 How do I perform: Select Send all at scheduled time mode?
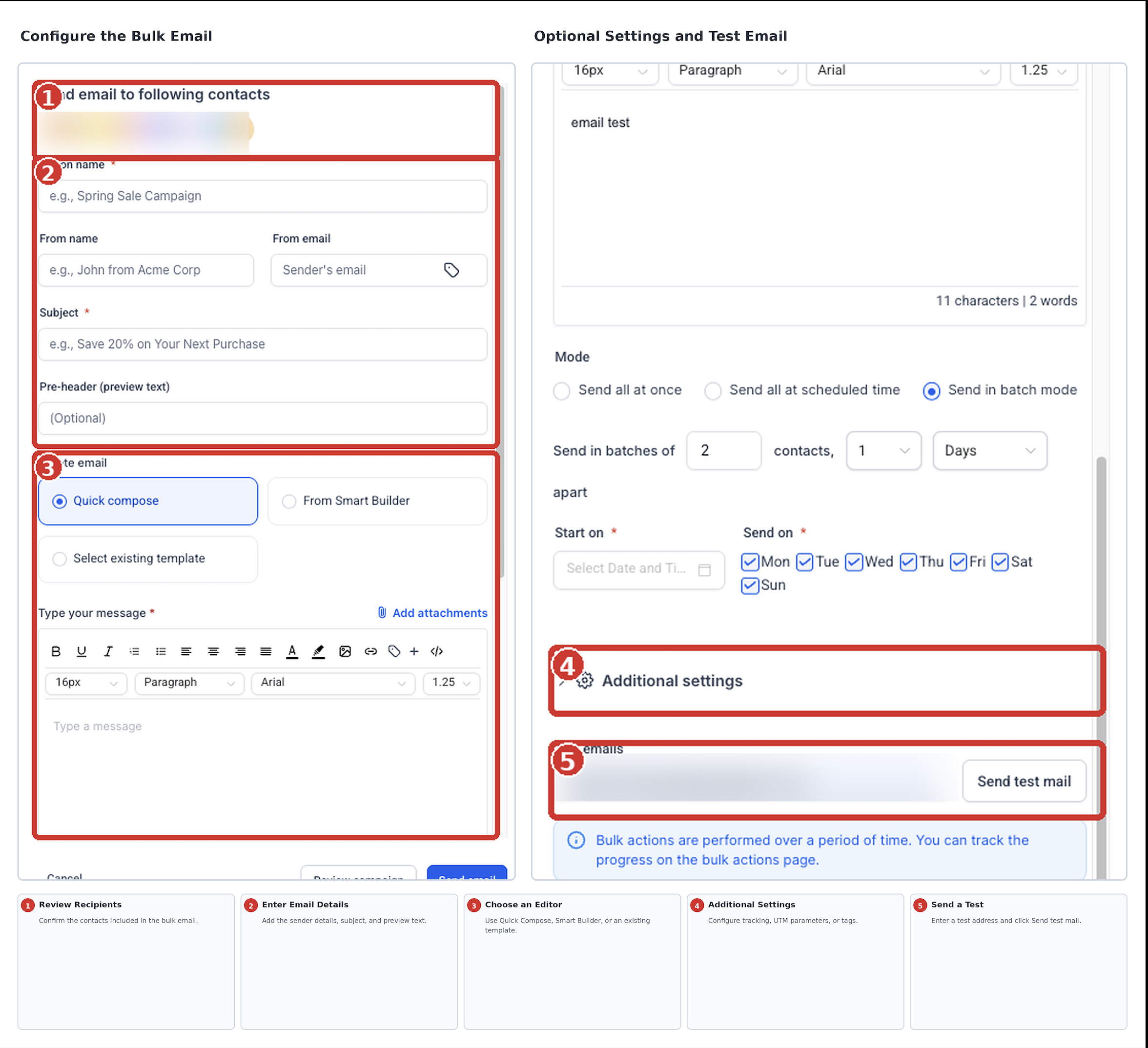click(x=802, y=390)
